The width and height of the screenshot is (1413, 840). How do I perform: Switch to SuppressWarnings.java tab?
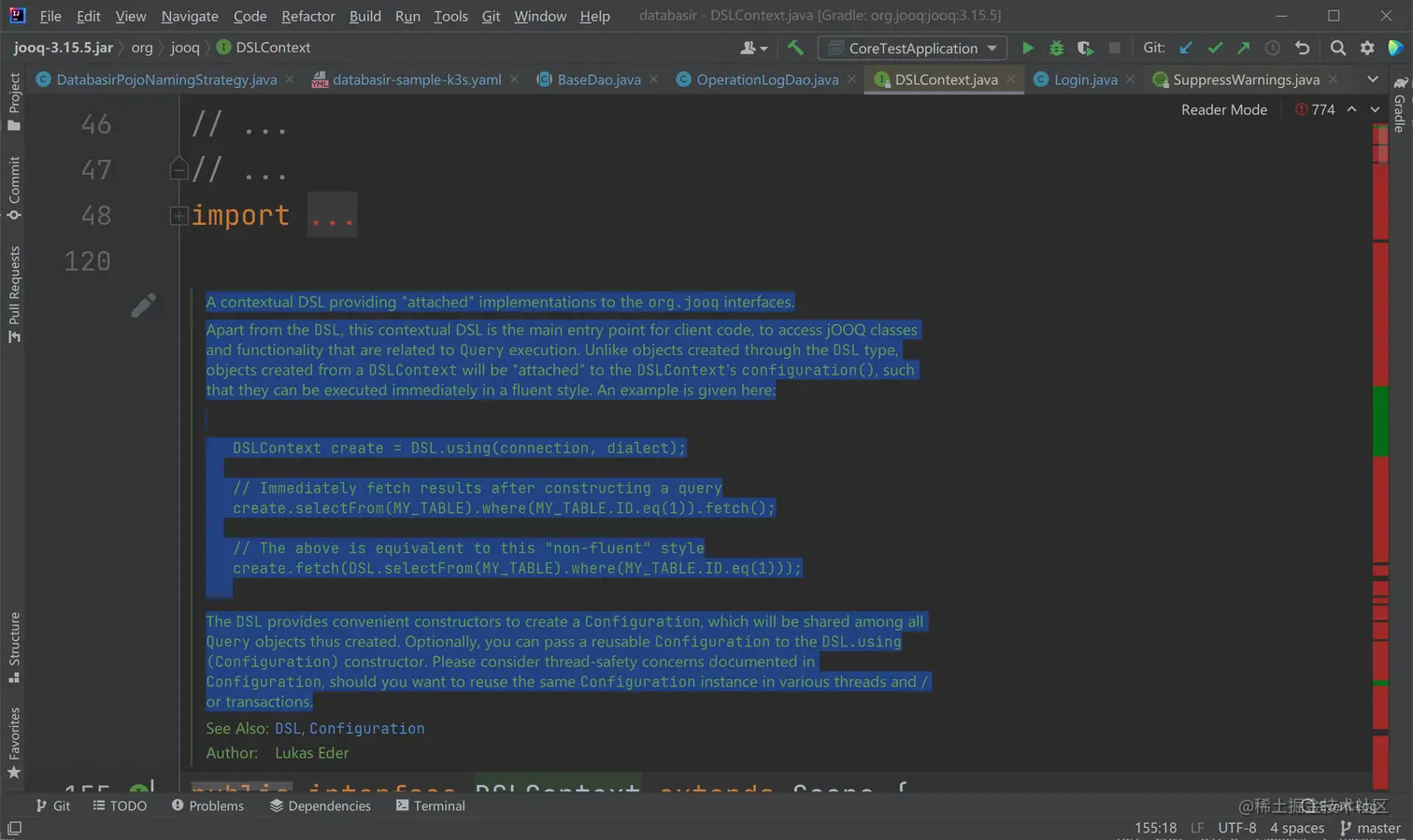[1246, 79]
